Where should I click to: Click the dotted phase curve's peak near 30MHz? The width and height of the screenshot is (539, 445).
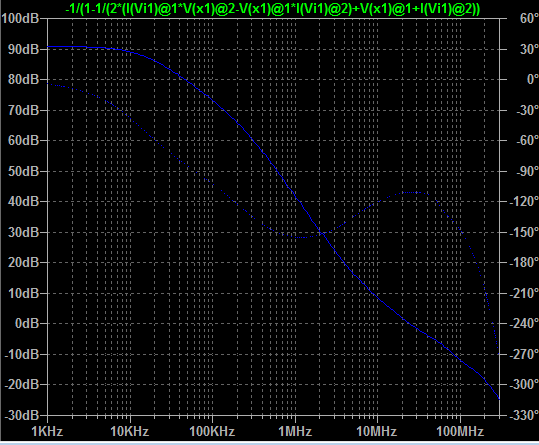pyautogui.click(x=411, y=192)
